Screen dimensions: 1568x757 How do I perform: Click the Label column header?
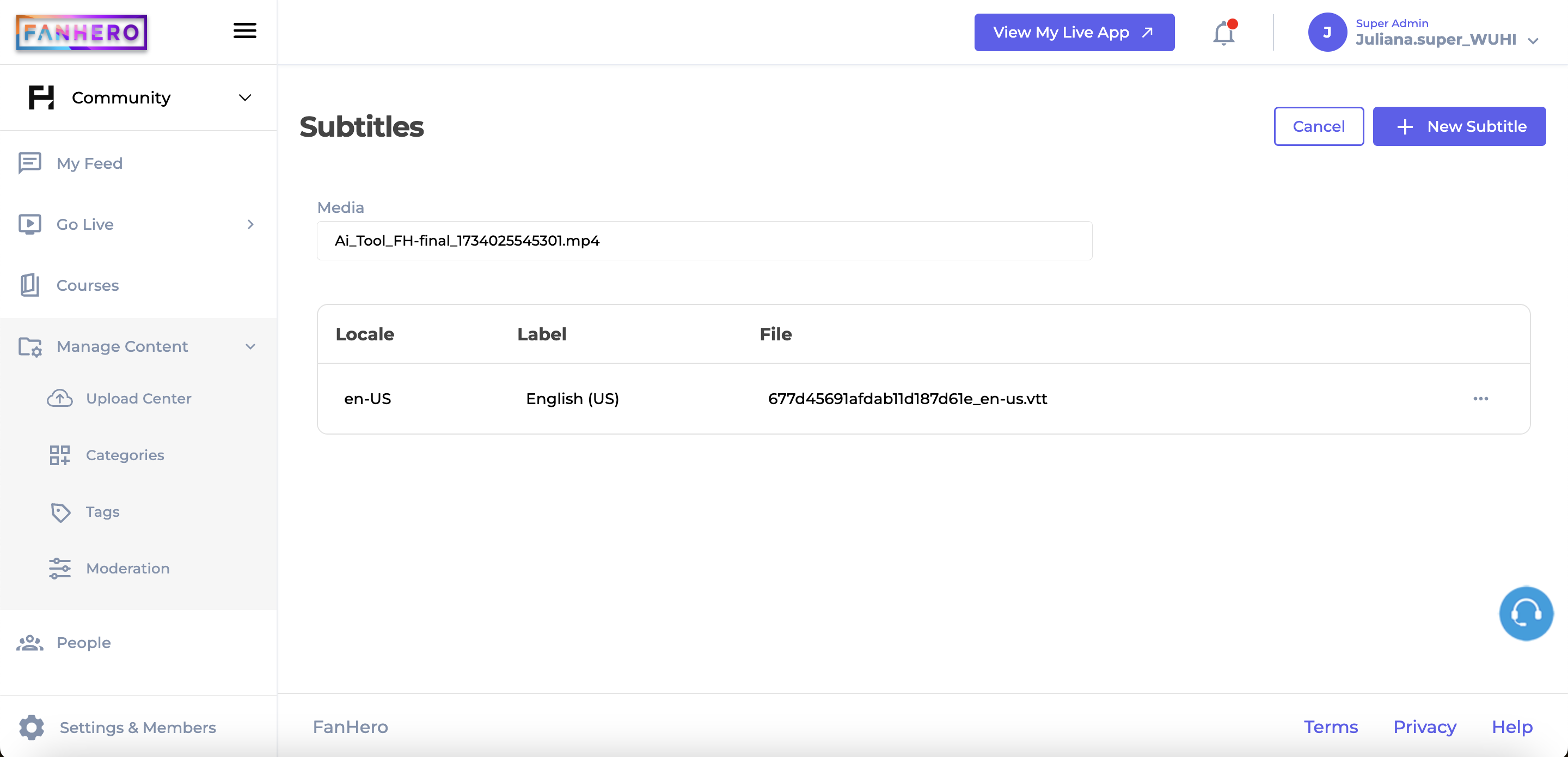542,334
